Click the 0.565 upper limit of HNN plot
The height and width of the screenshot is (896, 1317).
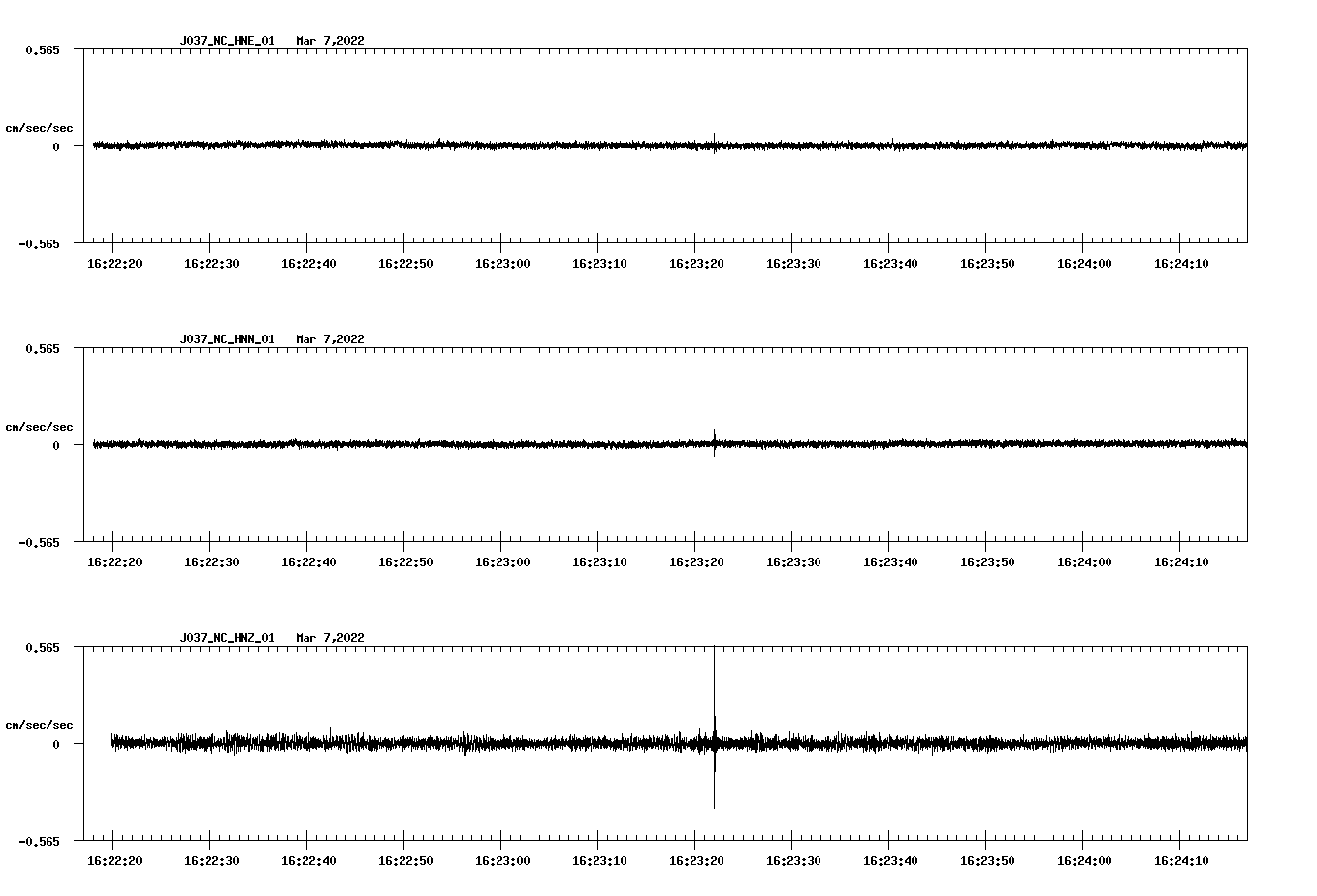pos(42,348)
